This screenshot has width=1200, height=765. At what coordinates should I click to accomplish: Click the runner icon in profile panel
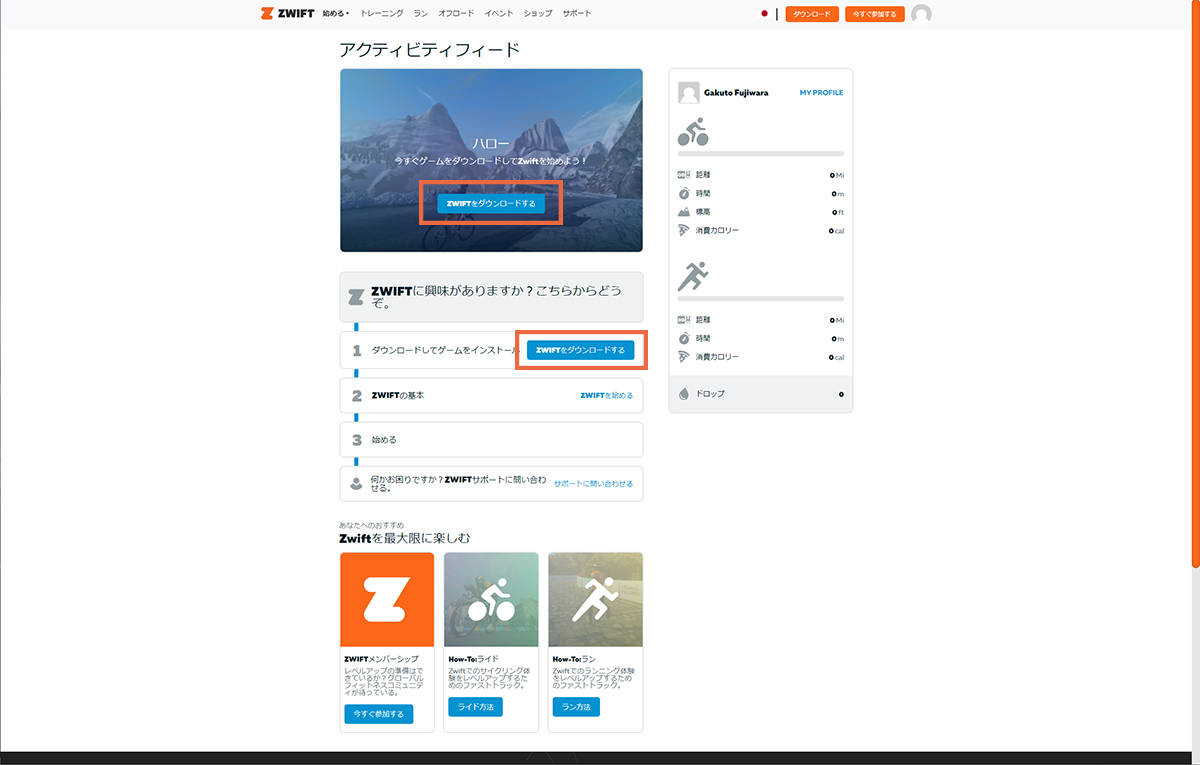693,276
